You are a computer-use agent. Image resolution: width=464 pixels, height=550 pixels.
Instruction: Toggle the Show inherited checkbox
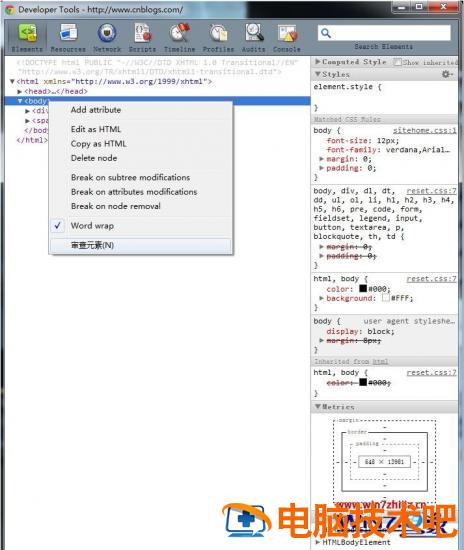pos(397,62)
